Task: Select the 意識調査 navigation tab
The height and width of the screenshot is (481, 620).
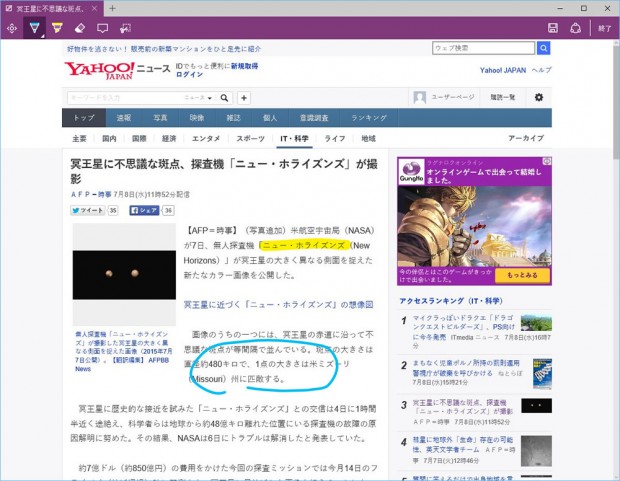Action: (x=314, y=118)
